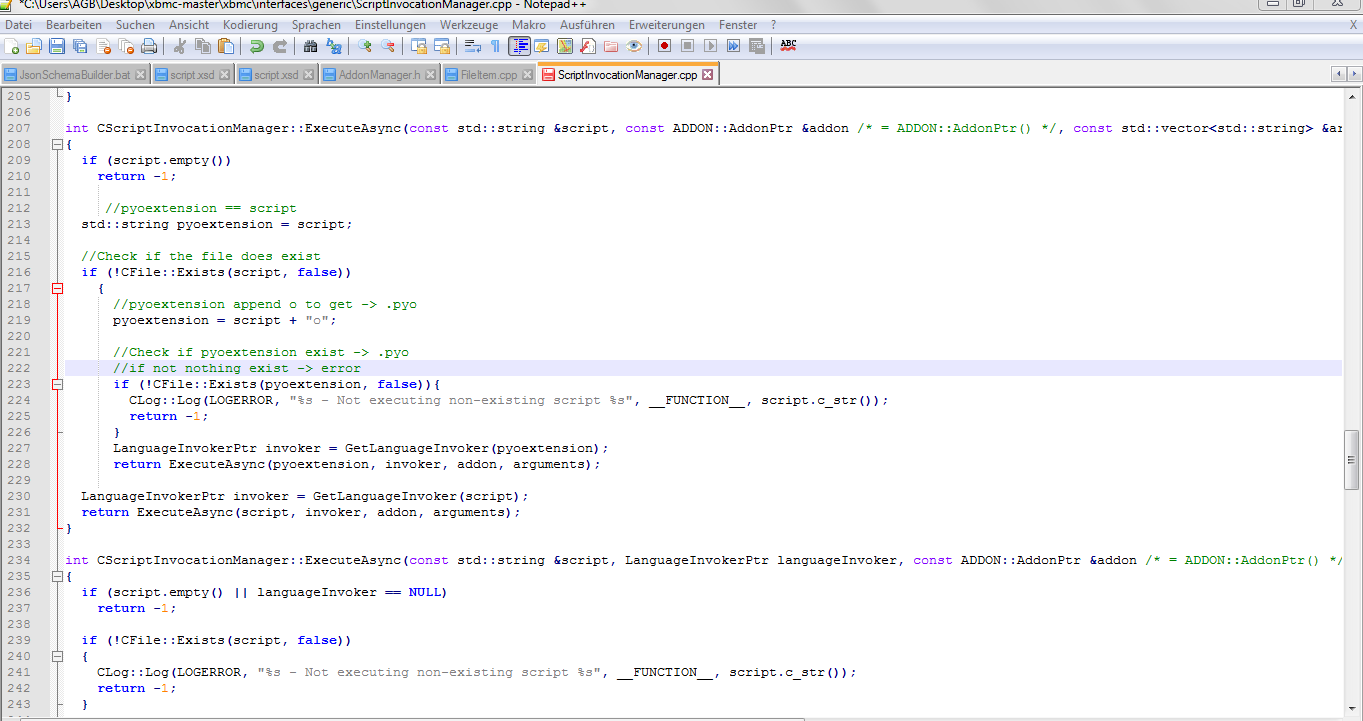Switch to the JsonSchemaBuilder.bat tab
1363x721 pixels.
(x=75, y=75)
